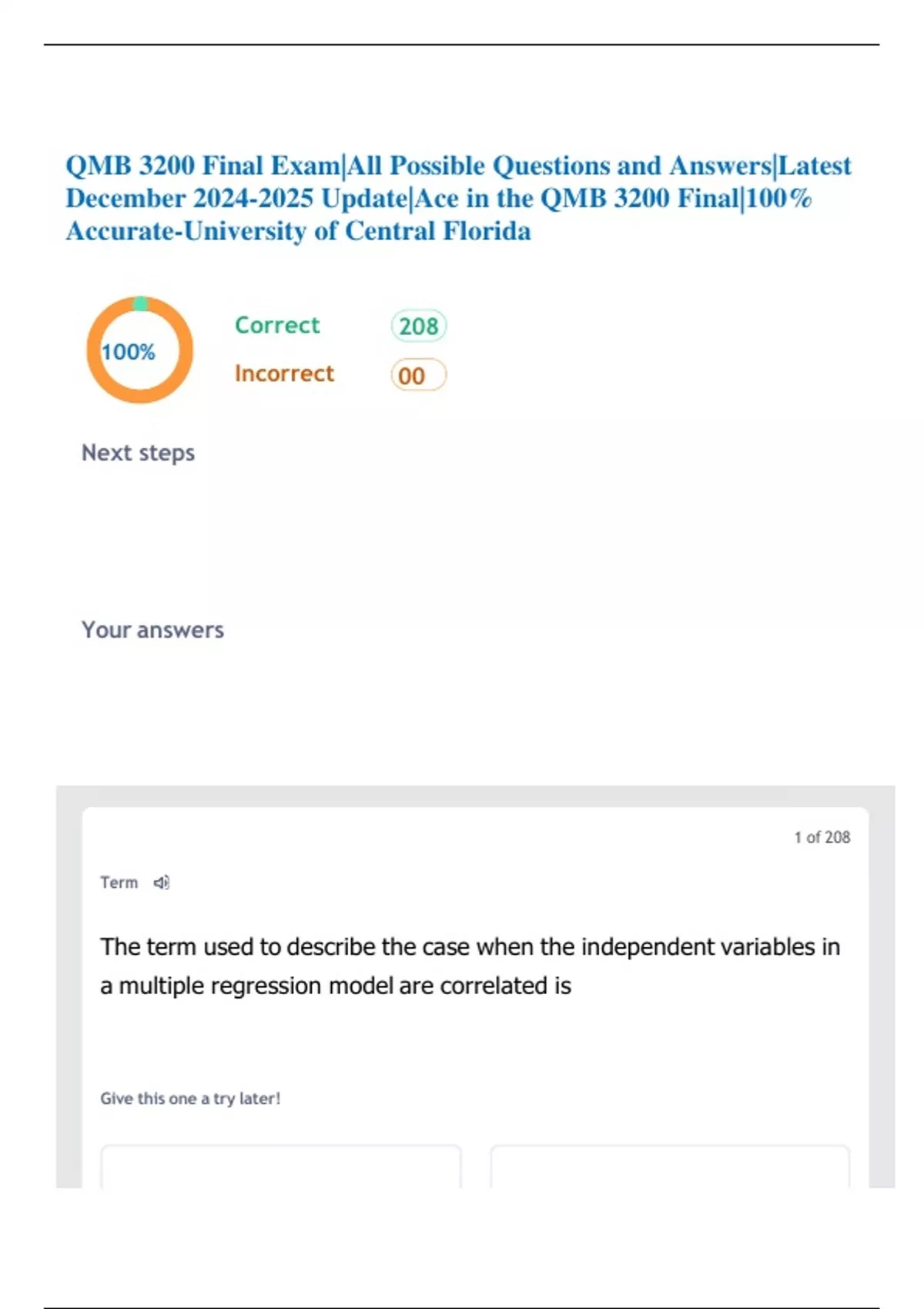This screenshot has width=924, height=1309.
Task: Click the 1 of 208 question counter
Action: coord(822,837)
